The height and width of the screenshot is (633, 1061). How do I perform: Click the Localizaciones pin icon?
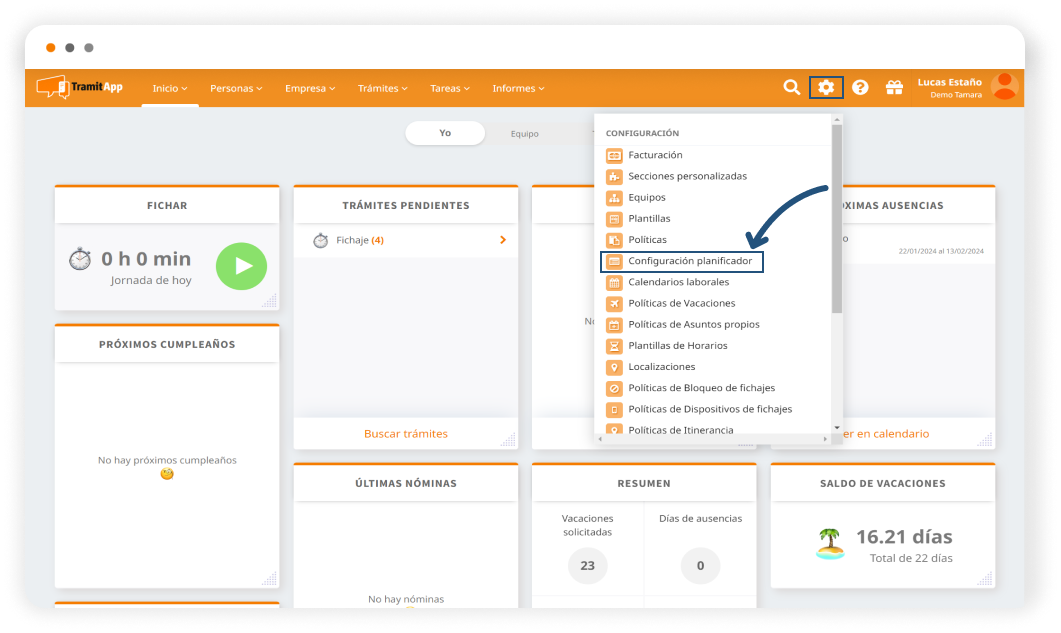[614, 367]
